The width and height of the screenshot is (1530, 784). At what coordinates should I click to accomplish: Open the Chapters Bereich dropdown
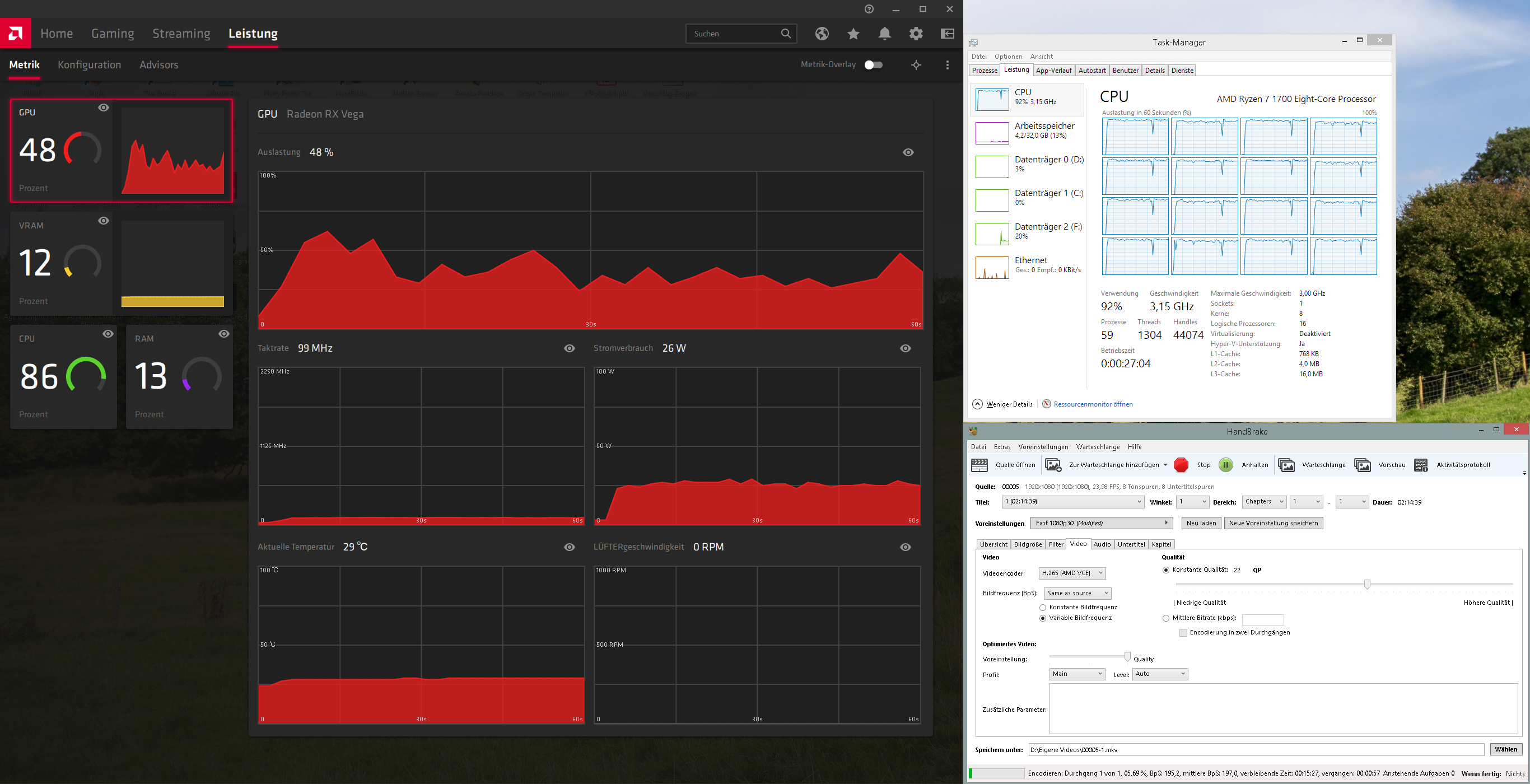pyautogui.click(x=1263, y=502)
